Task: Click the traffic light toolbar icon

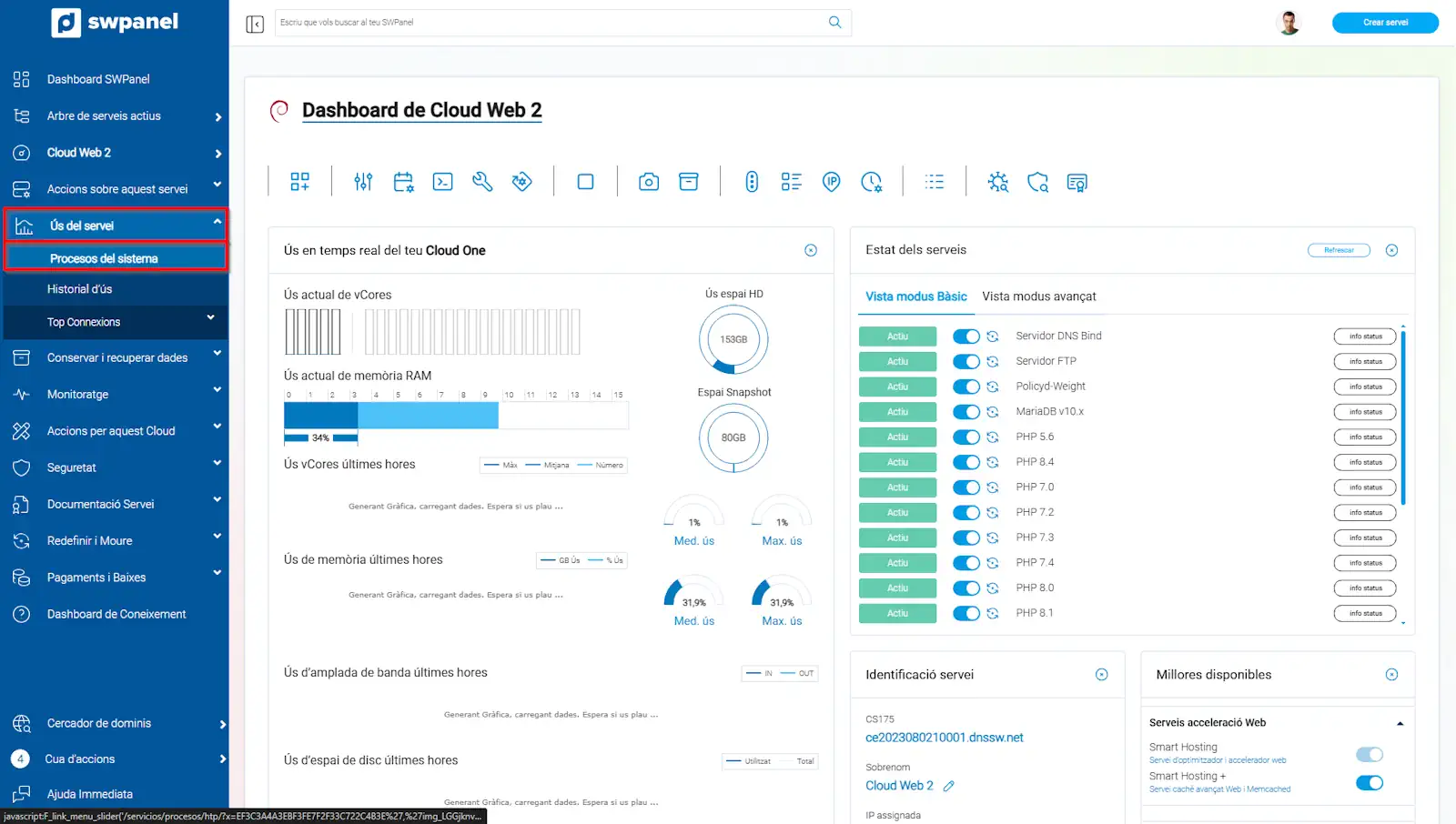Action: click(752, 182)
